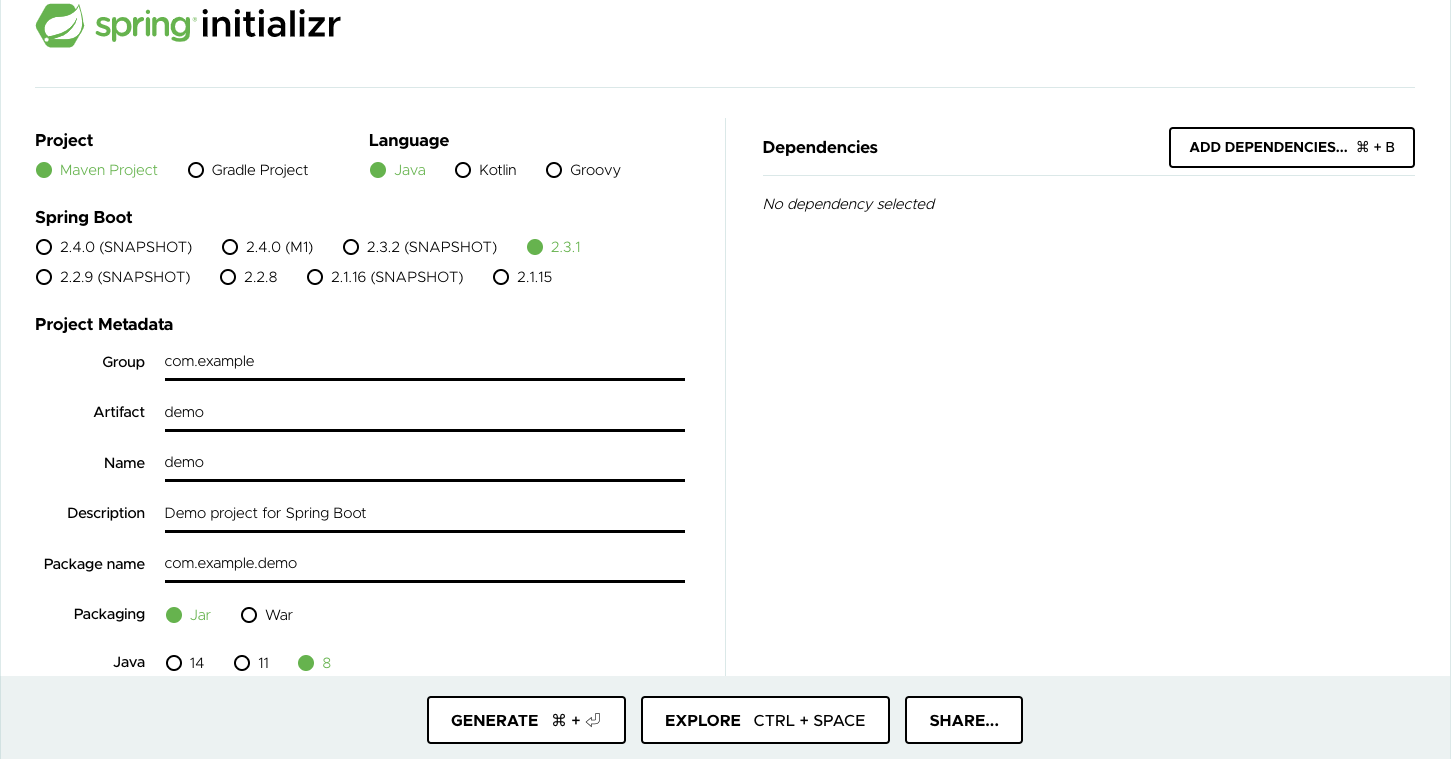This screenshot has height=759, width=1454.
Task: Explore the project contents
Action: [765, 720]
